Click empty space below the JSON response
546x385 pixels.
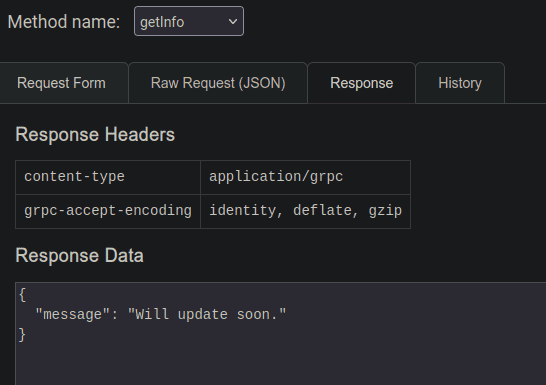pyautogui.click(x=281, y=366)
